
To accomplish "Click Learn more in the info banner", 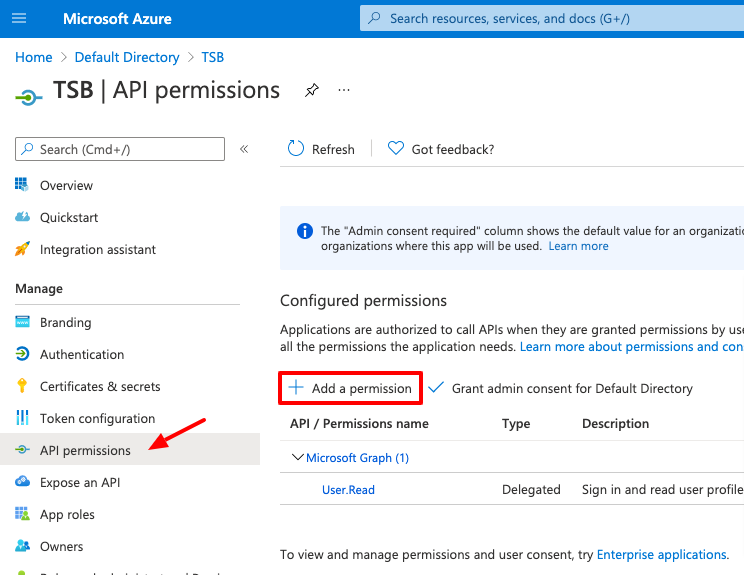I will tap(578, 246).
